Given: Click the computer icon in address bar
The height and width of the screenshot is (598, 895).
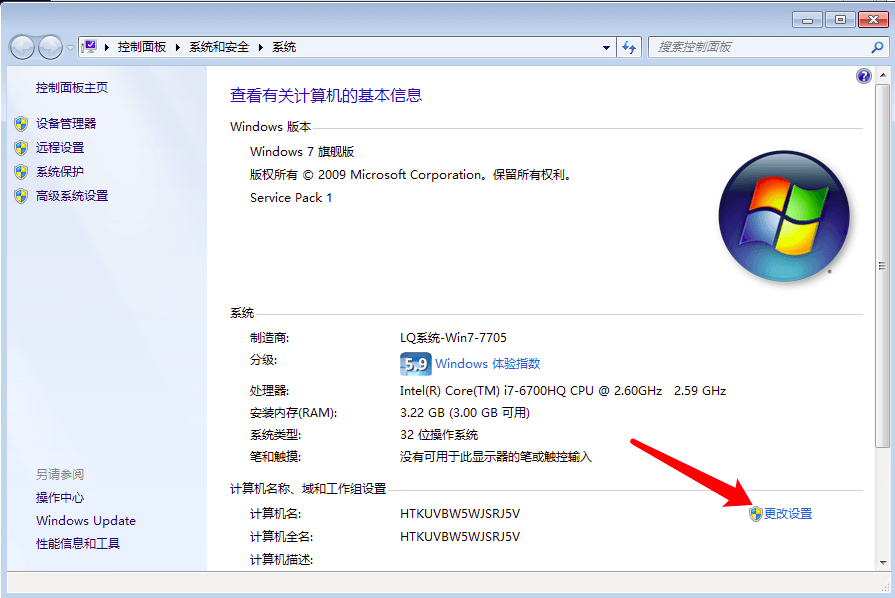Looking at the screenshot, I should (x=90, y=47).
